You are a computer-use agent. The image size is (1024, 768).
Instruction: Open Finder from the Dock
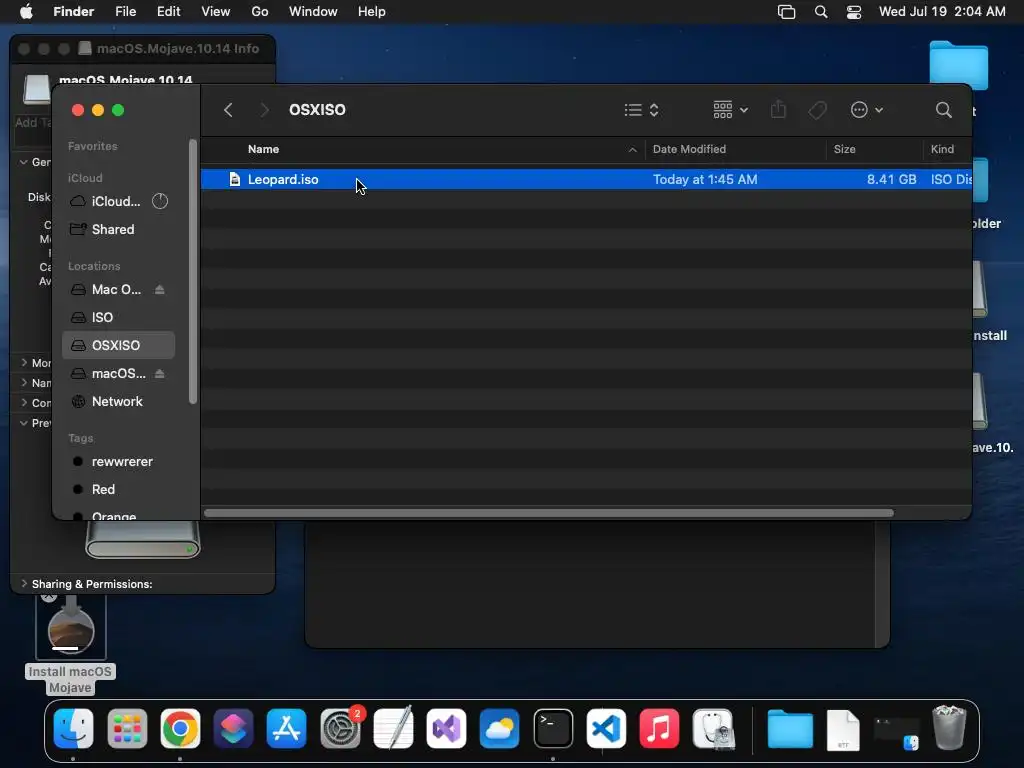[x=73, y=728]
